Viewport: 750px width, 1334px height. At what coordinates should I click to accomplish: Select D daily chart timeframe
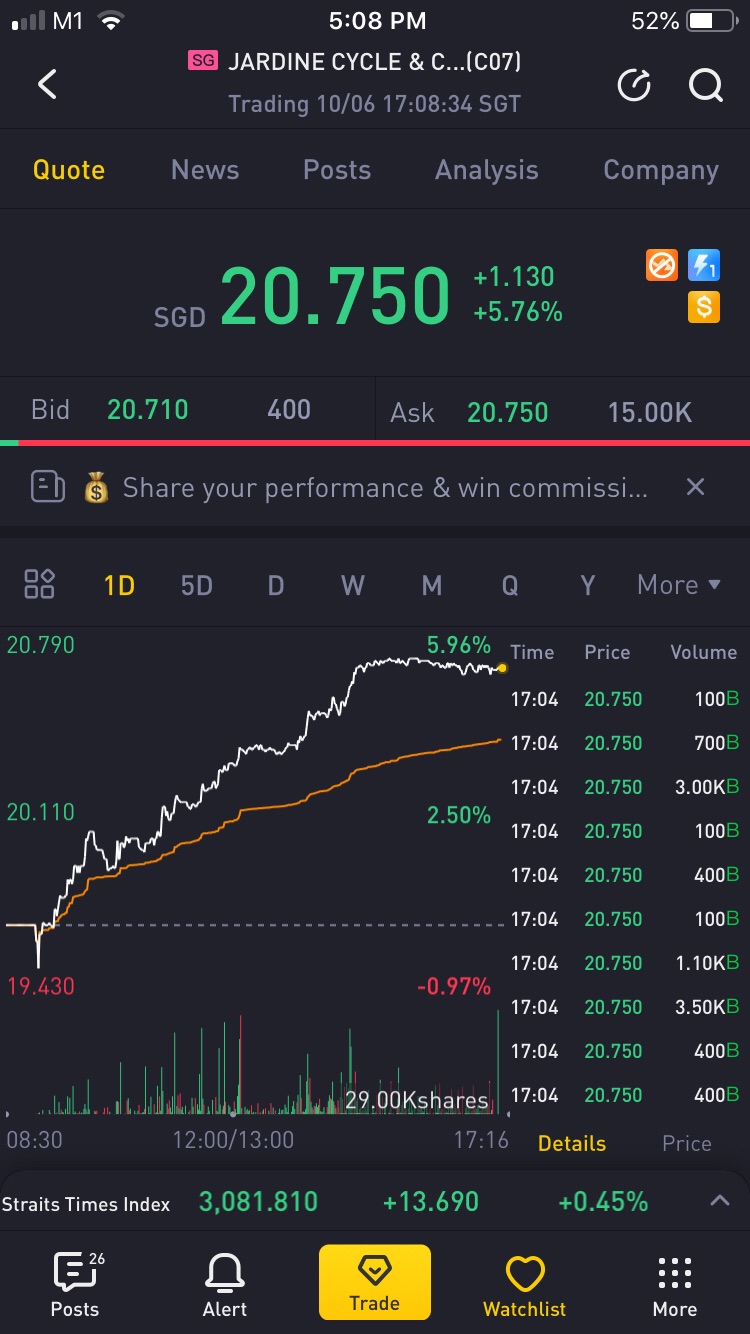pos(275,585)
